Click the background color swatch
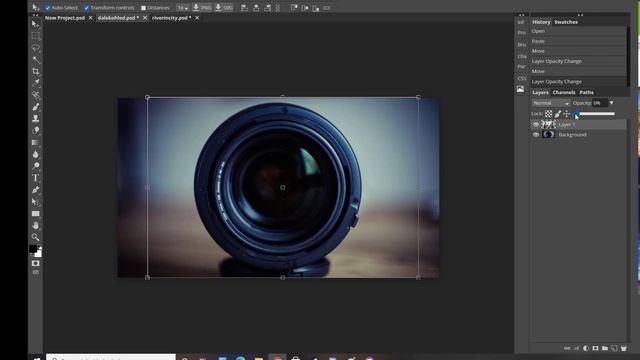This screenshot has height=360, width=640. coord(39,254)
